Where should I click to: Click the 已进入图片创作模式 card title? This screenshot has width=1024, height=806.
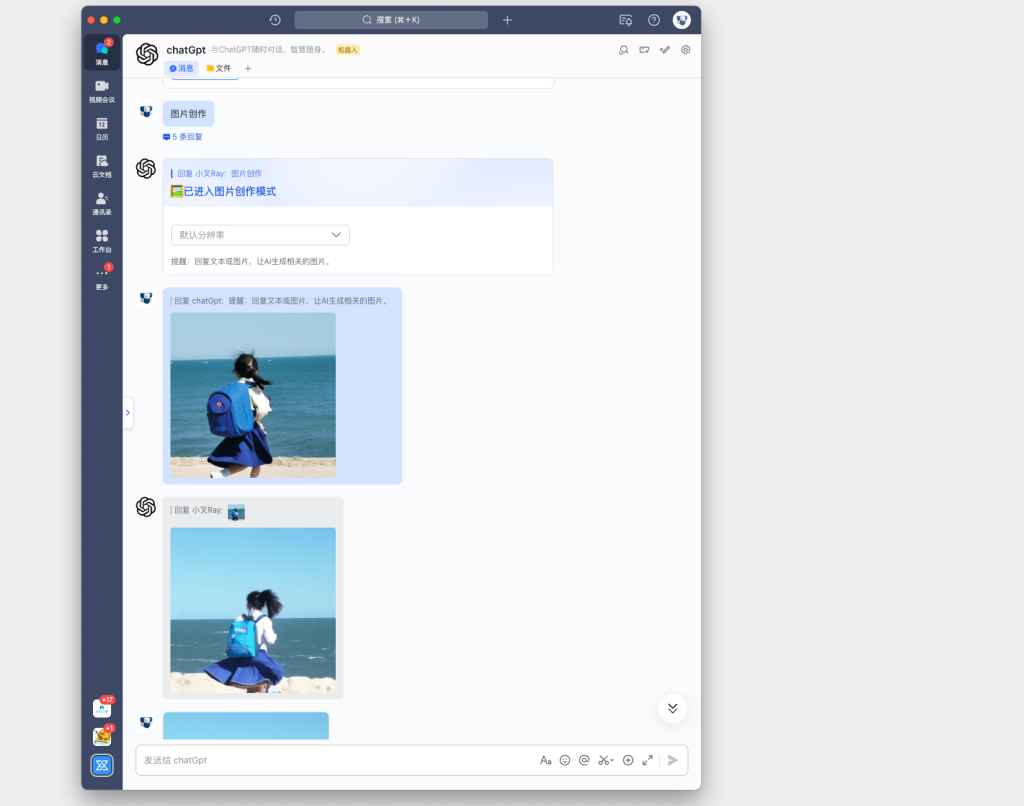coord(223,191)
